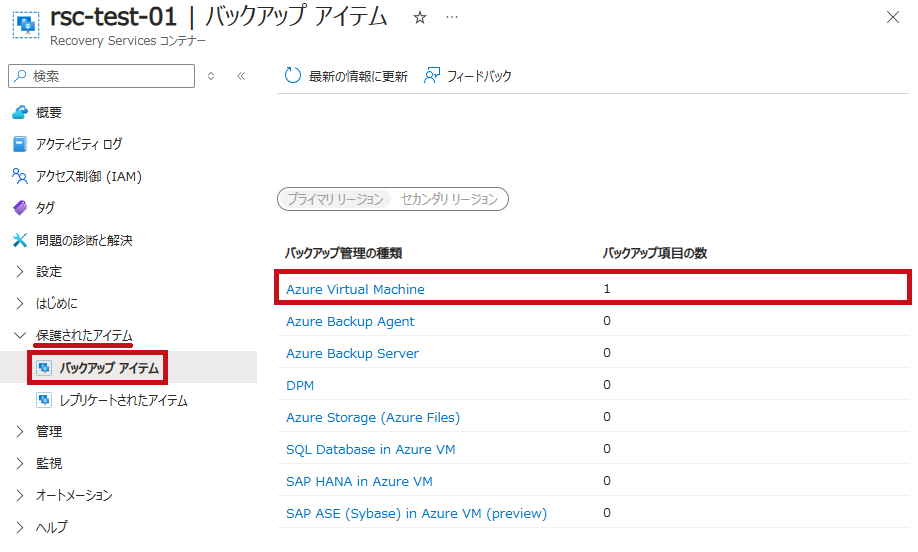Collapse the 保護されたアイテム group chevron
Screen dimensions: 918x552
click(x=20, y=335)
